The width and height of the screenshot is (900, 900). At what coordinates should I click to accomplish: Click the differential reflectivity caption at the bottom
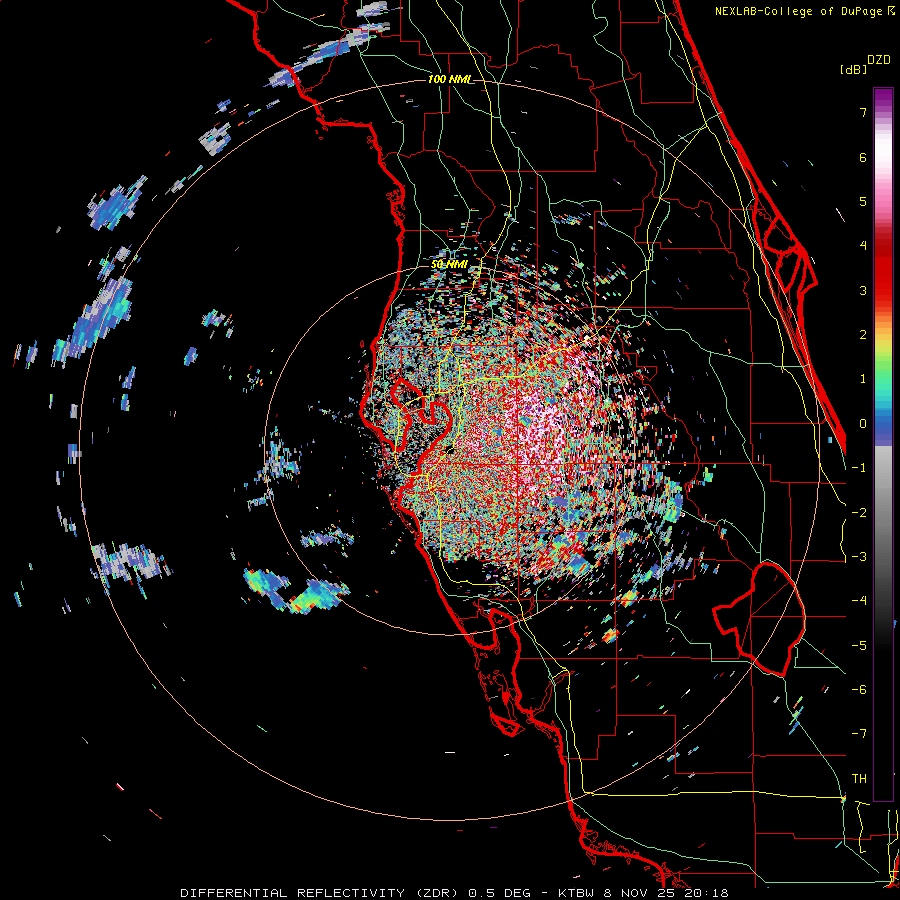point(454,893)
